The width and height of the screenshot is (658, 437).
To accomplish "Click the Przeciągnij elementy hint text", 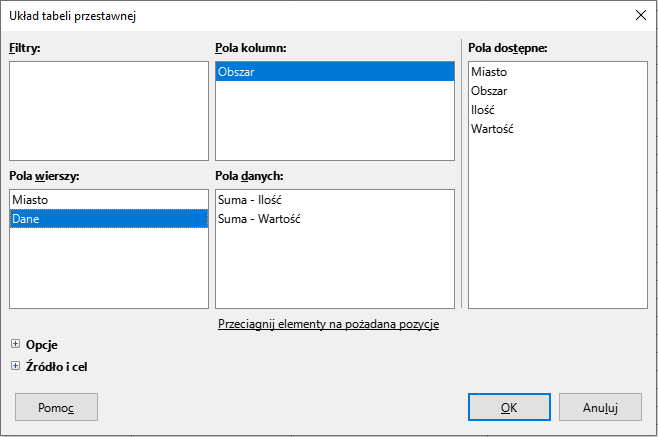I will coord(328,324).
